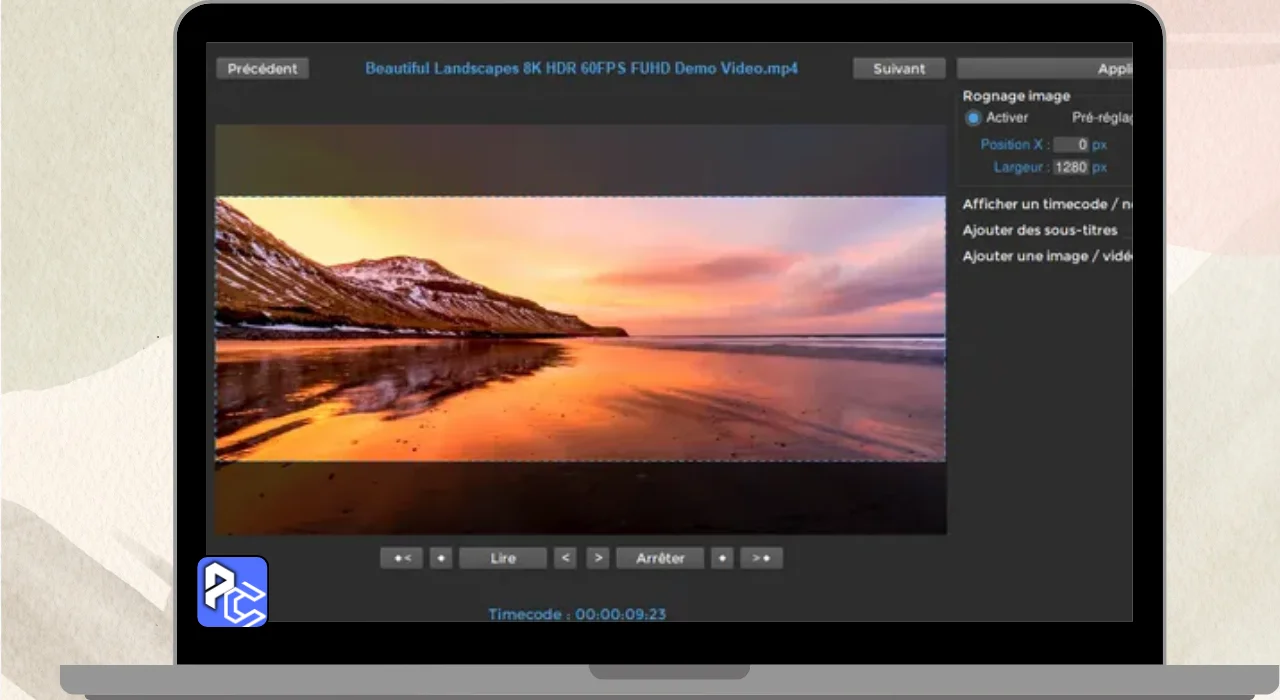
Task: Click the mark-in dot button left of Lire
Action: point(441,558)
